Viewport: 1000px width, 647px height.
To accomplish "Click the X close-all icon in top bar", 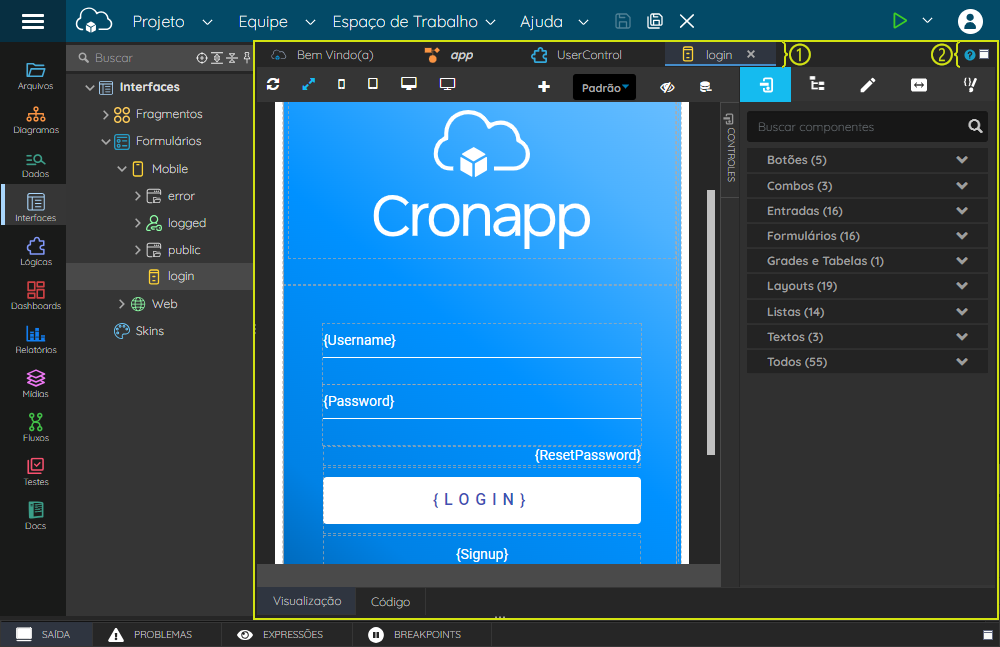I will pyautogui.click(x=687, y=22).
